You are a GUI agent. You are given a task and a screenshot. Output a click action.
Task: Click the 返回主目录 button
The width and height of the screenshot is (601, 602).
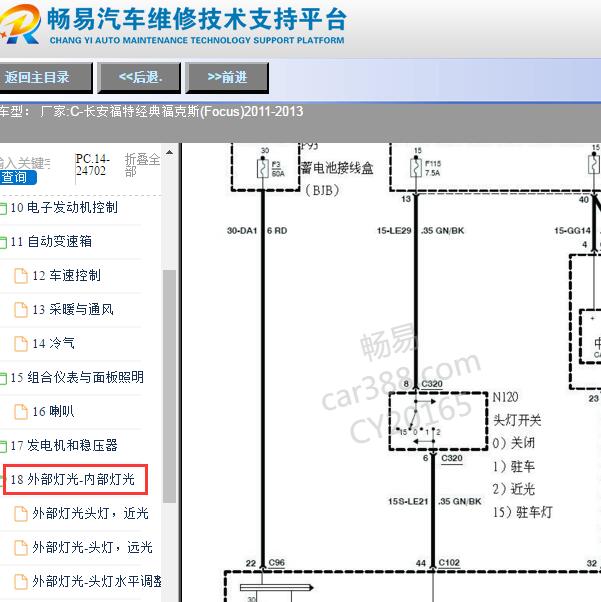click(x=45, y=78)
